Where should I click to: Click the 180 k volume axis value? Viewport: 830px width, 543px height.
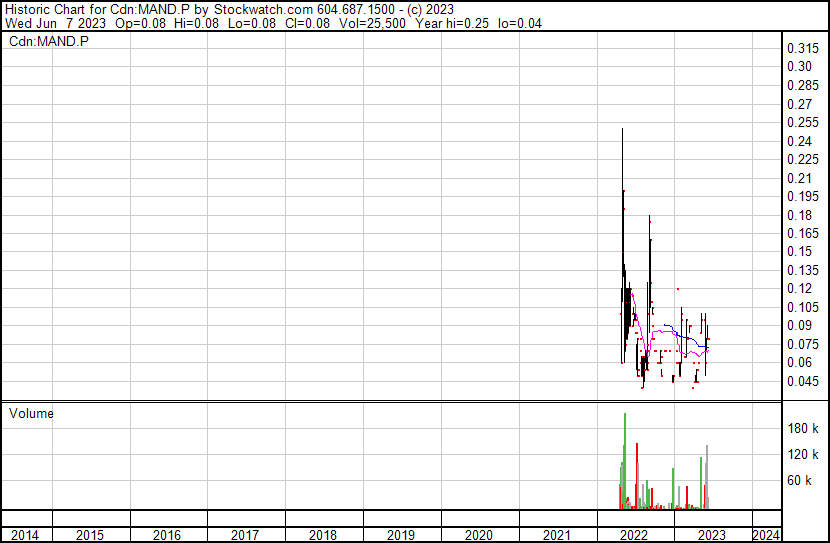[802, 429]
